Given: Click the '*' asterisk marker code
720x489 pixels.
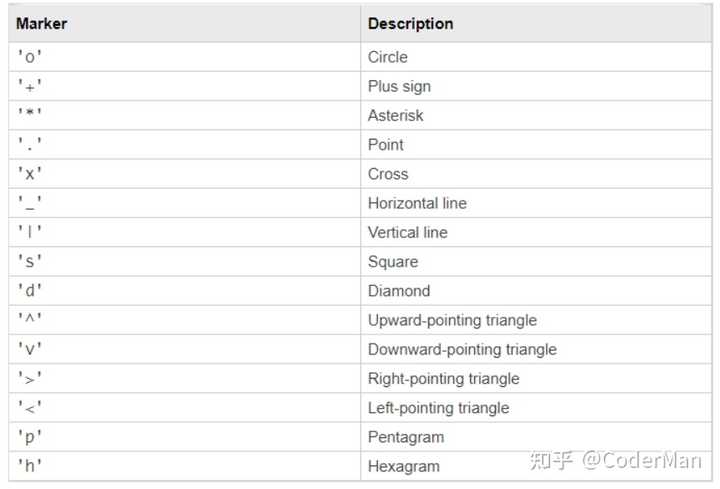Looking at the screenshot, I should pos(29,115).
